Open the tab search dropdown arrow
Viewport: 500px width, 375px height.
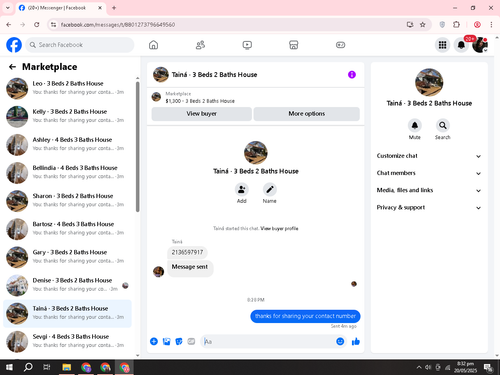[8, 8]
